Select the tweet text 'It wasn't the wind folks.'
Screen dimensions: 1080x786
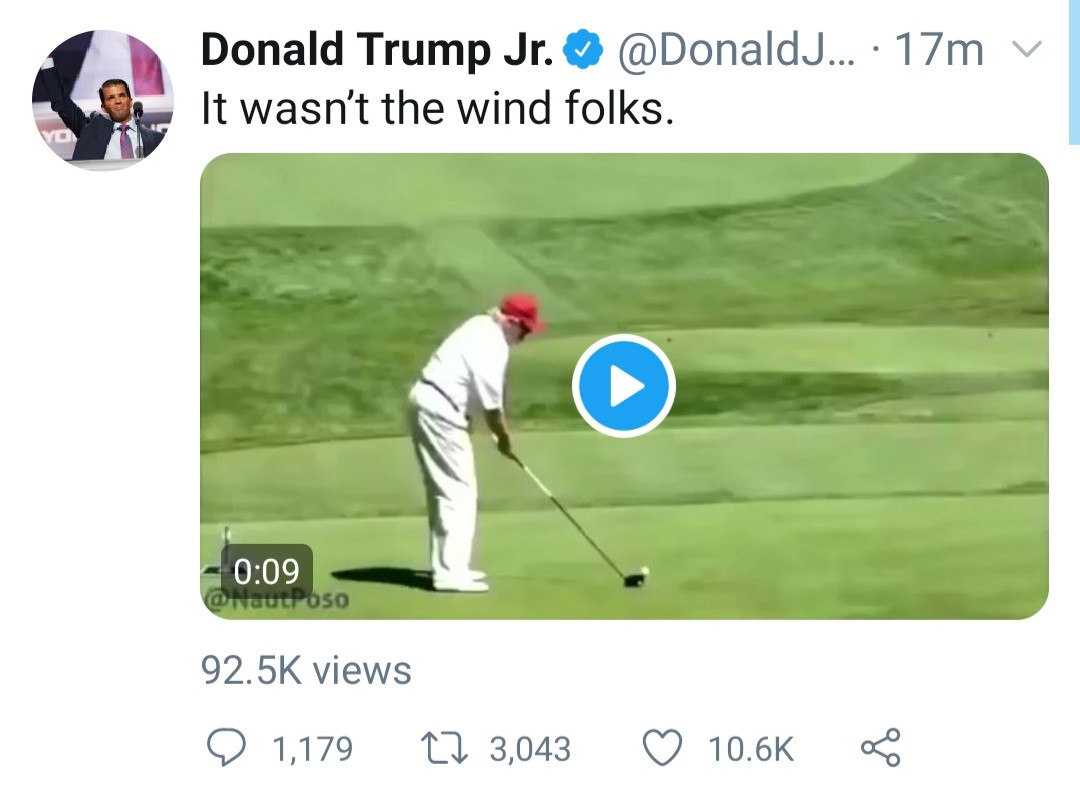point(438,108)
